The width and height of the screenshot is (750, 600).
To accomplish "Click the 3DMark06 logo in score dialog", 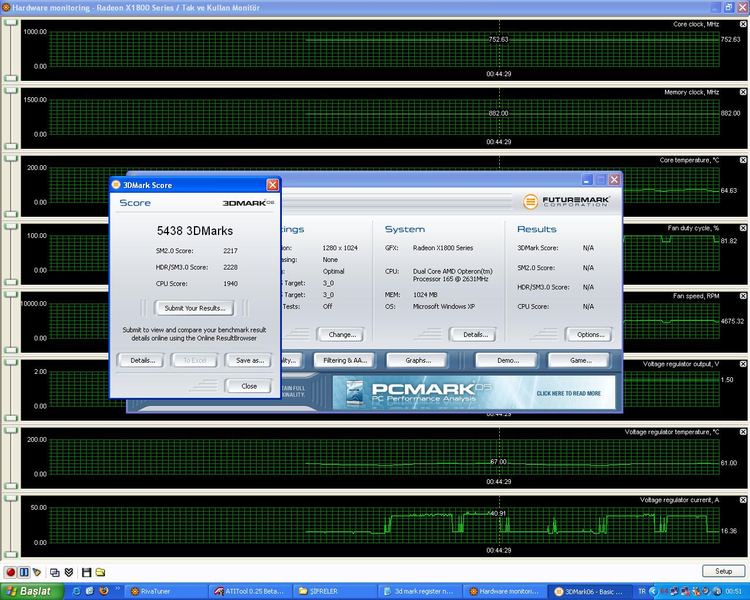I will tap(248, 203).
